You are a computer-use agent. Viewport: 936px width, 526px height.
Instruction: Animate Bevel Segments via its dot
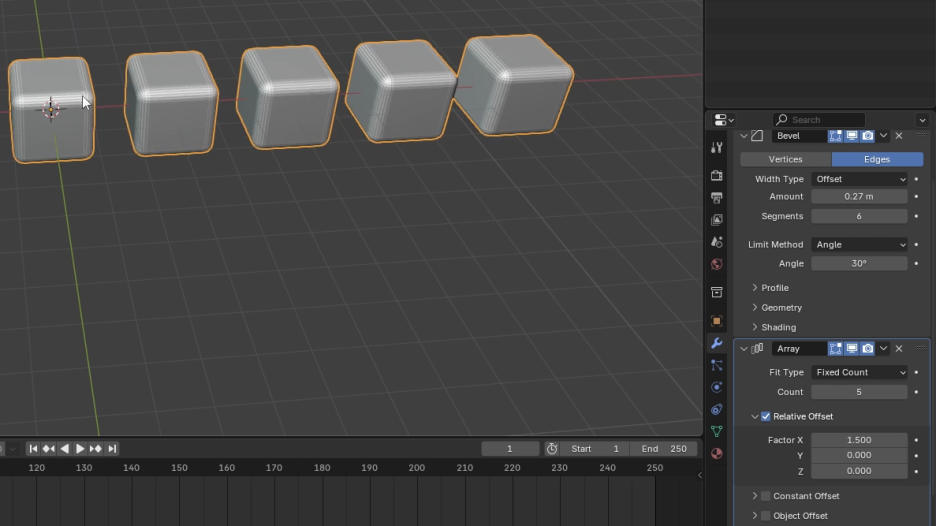click(x=916, y=216)
